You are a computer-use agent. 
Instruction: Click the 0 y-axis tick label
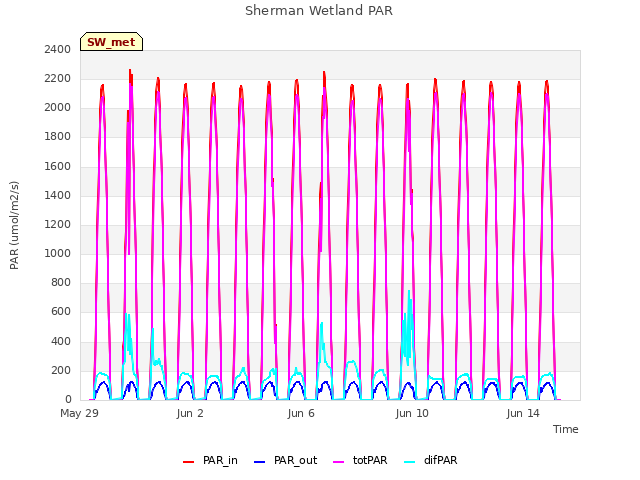point(68,399)
